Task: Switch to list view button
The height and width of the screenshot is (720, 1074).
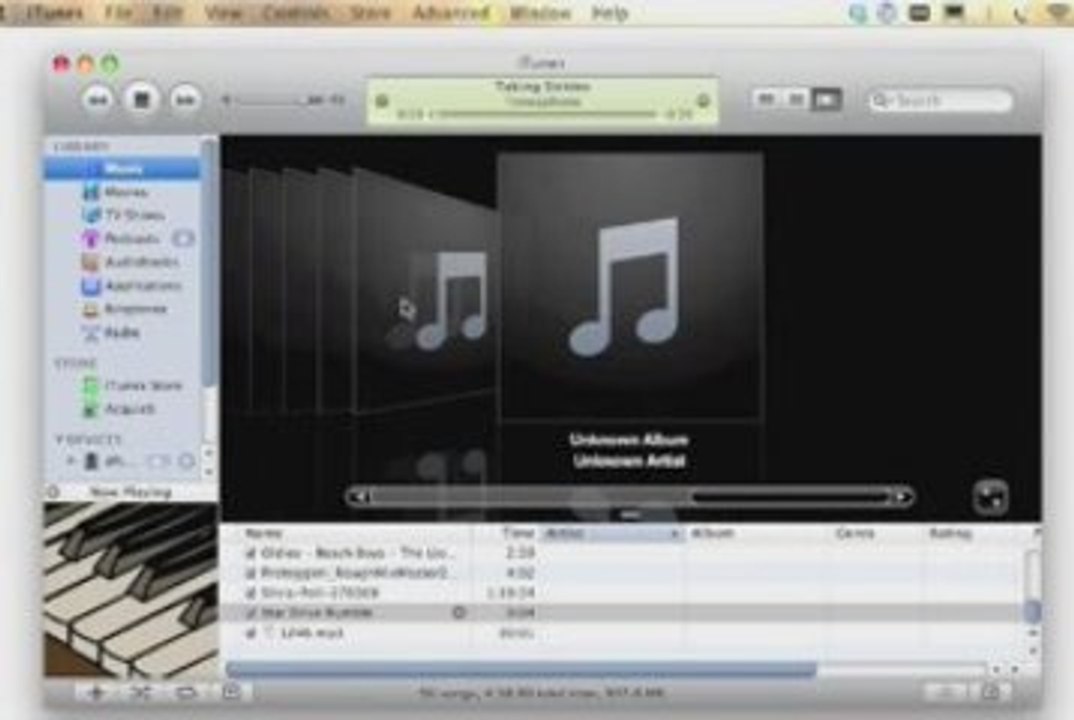Action: (766, 100)
